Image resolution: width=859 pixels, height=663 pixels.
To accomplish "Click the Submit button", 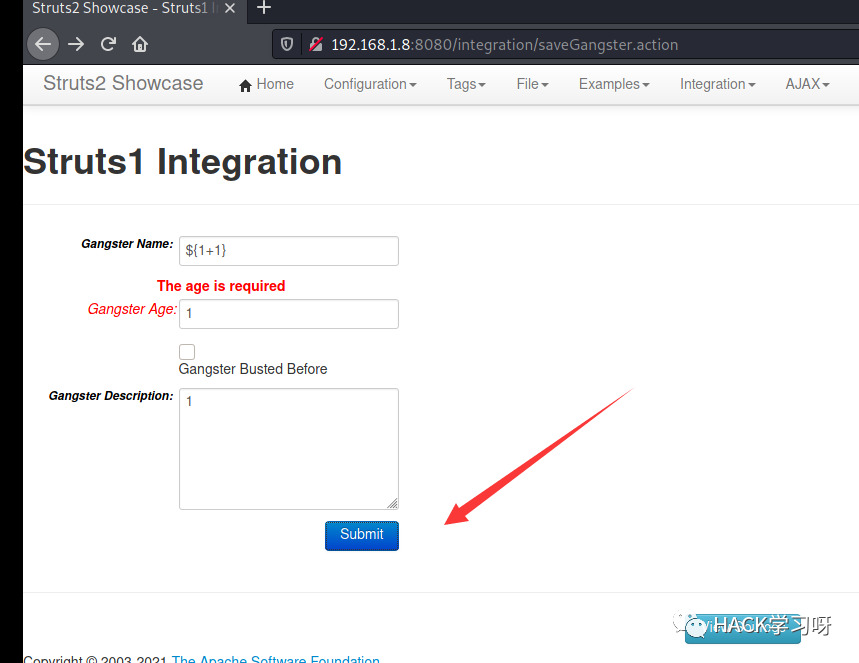I will click(362, 535).
